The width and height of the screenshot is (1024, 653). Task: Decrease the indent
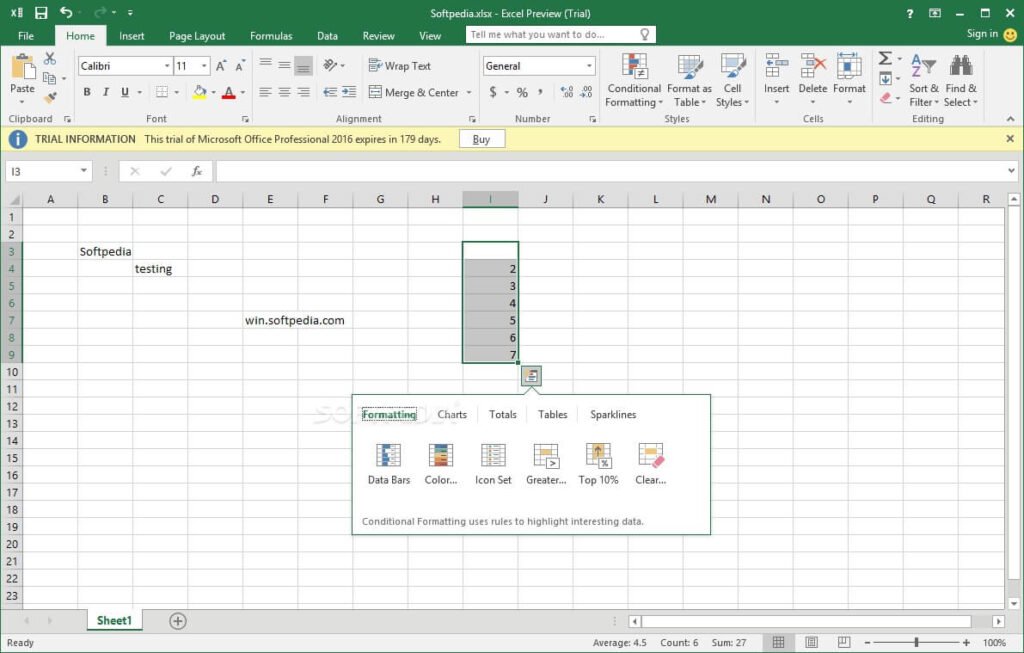(330, 92)
